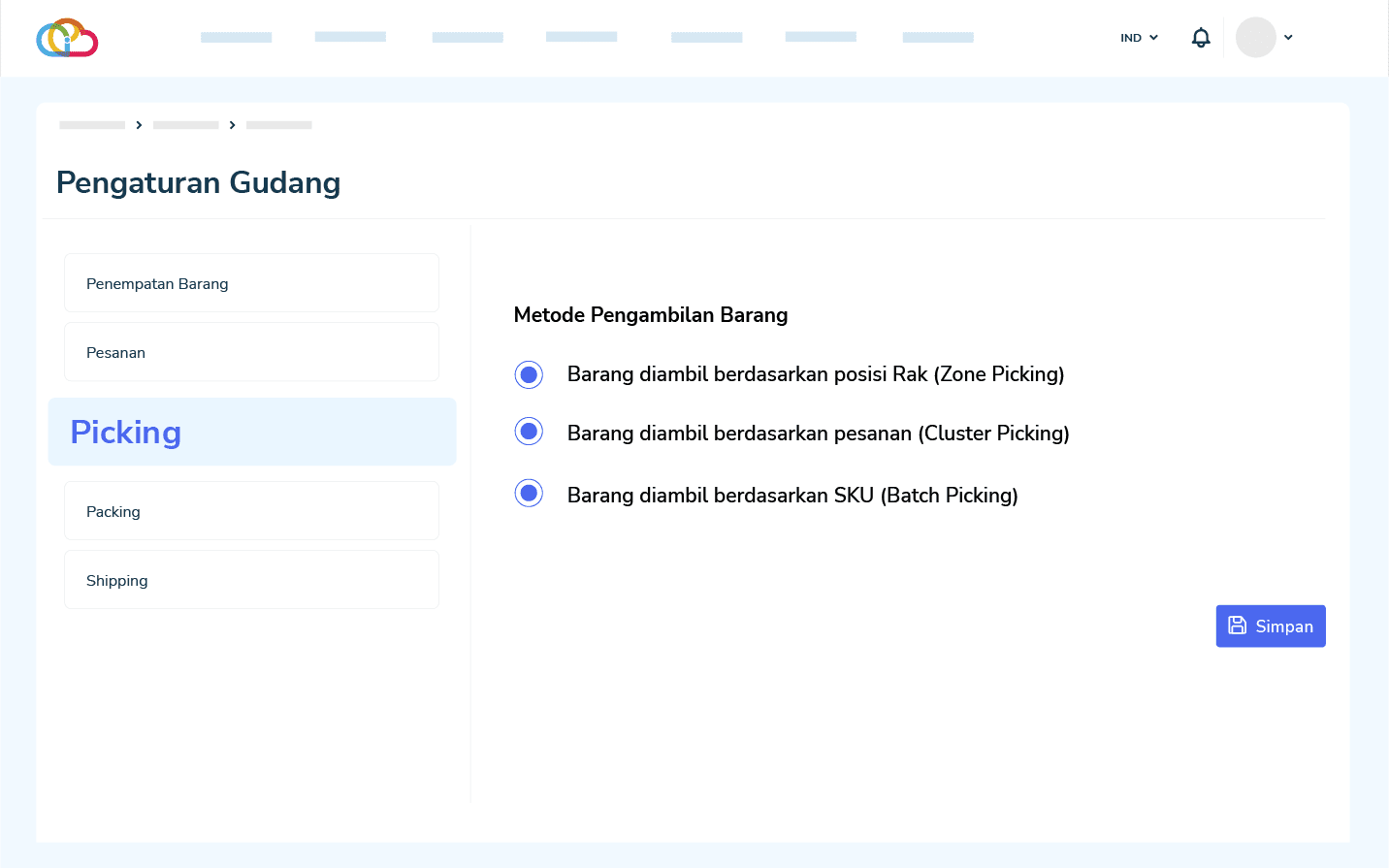Screen dimensions: 1389x868
Task: Open the Shipping settings tab
Action: (x=251, y=580)
